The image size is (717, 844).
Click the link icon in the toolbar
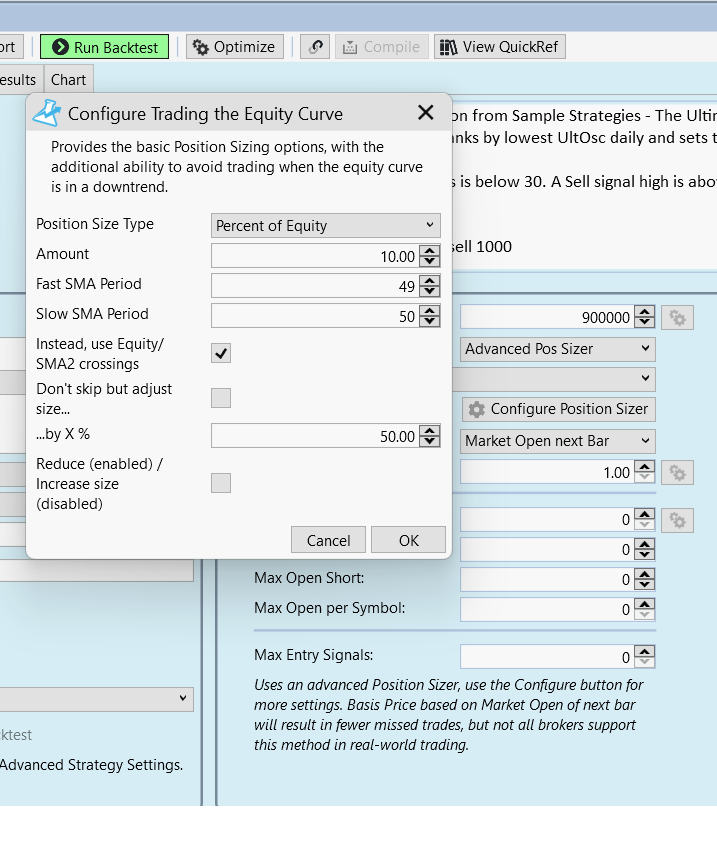pyautogui.click(x=315, y=47)
